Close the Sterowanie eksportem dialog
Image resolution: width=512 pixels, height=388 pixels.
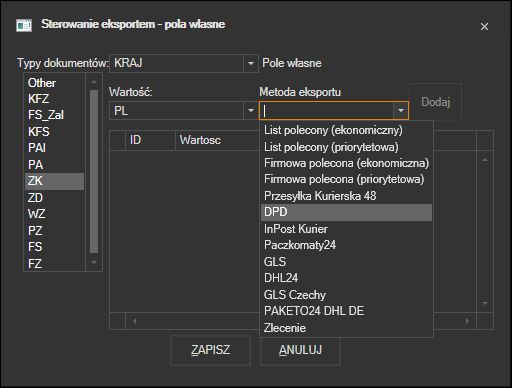(484, 26)
